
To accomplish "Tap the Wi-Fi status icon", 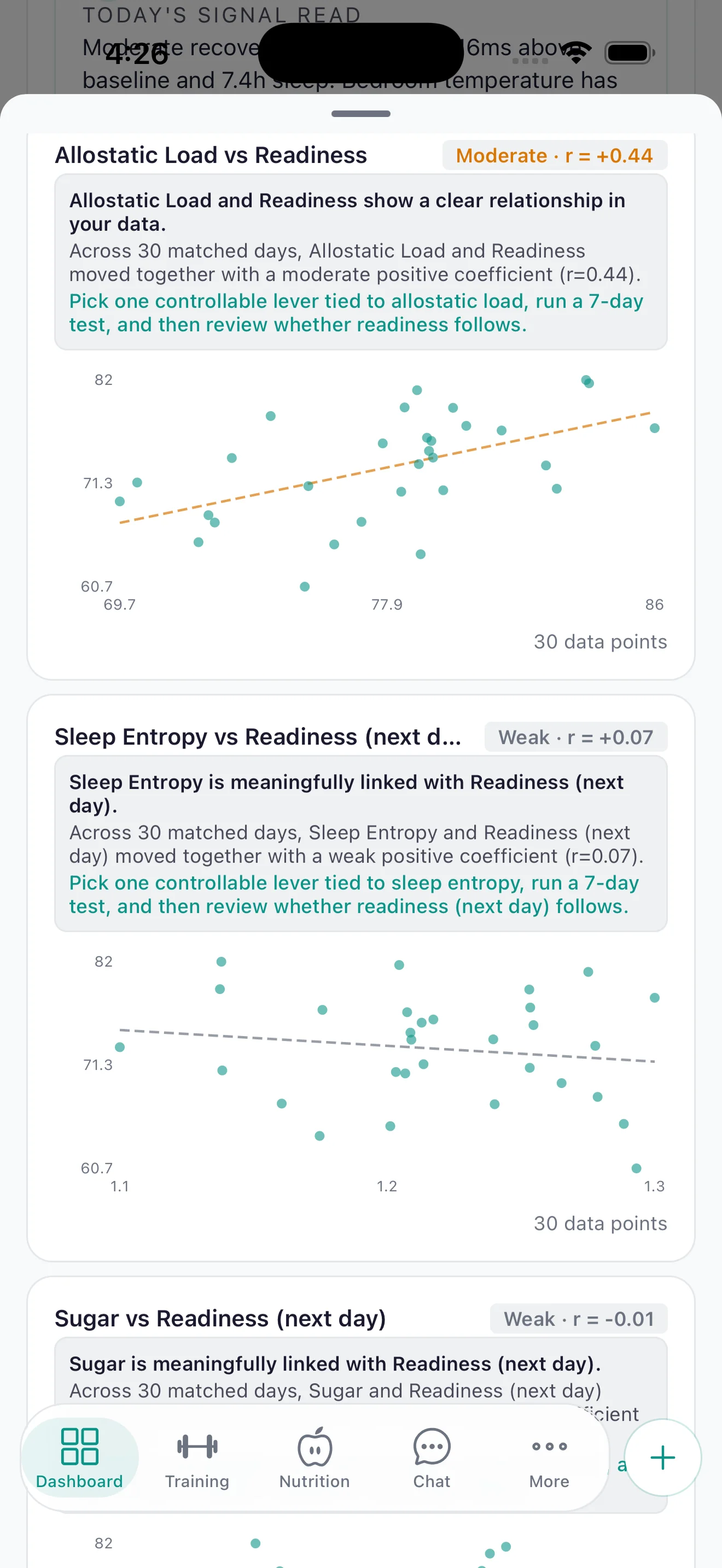I will (577, 53).
